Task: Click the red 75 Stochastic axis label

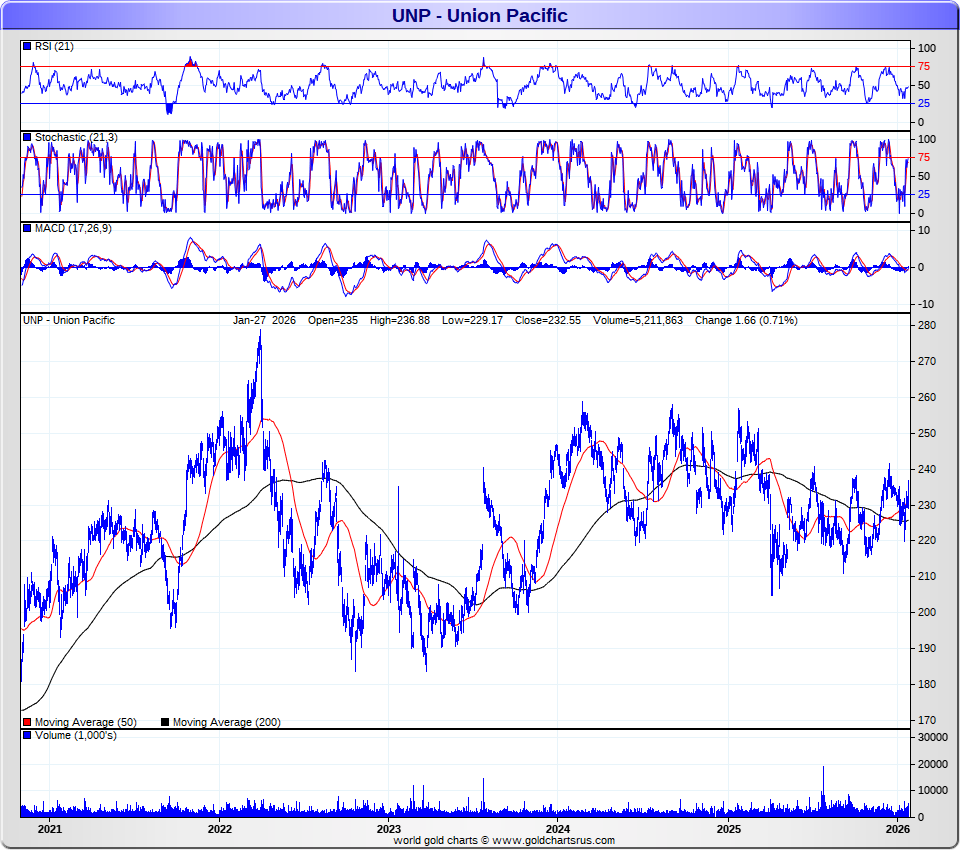Action: pyautogui.click(x=923, y=157)
